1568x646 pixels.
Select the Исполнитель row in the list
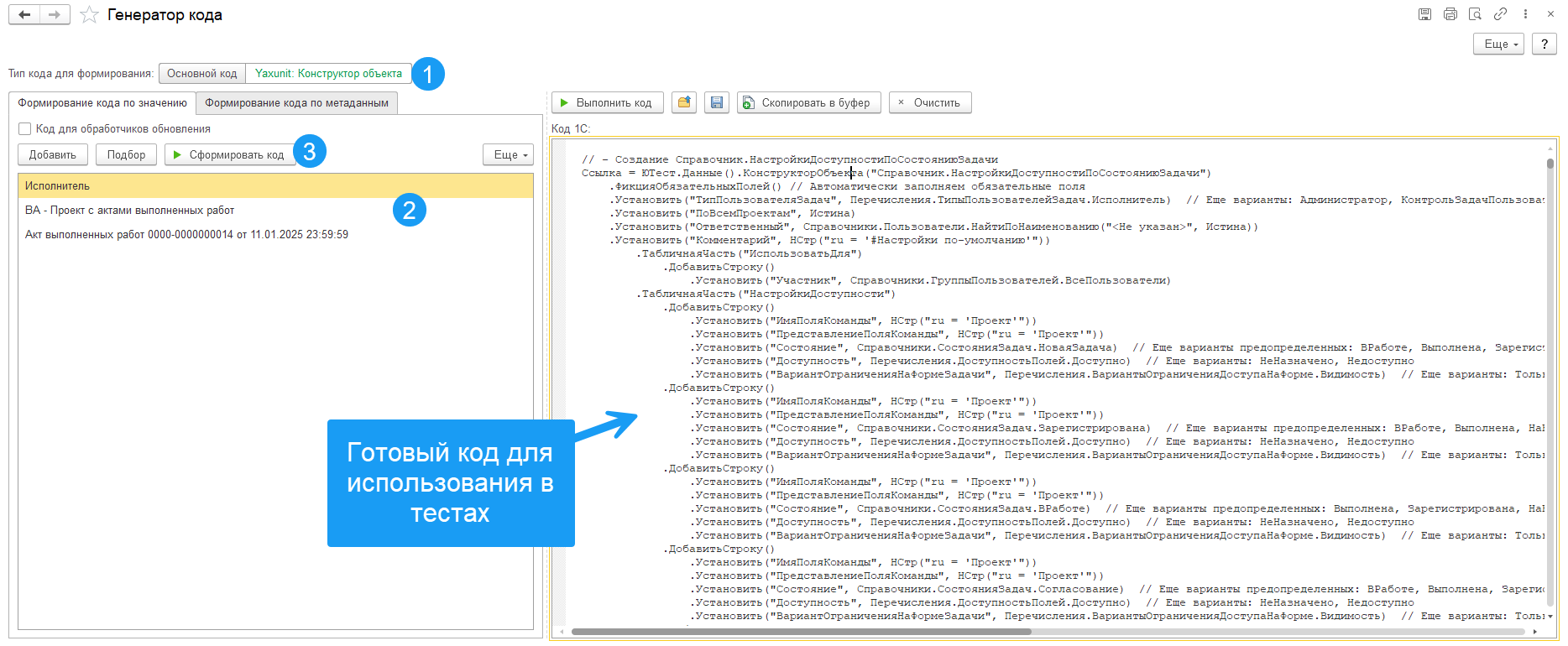tap(275, 185)
